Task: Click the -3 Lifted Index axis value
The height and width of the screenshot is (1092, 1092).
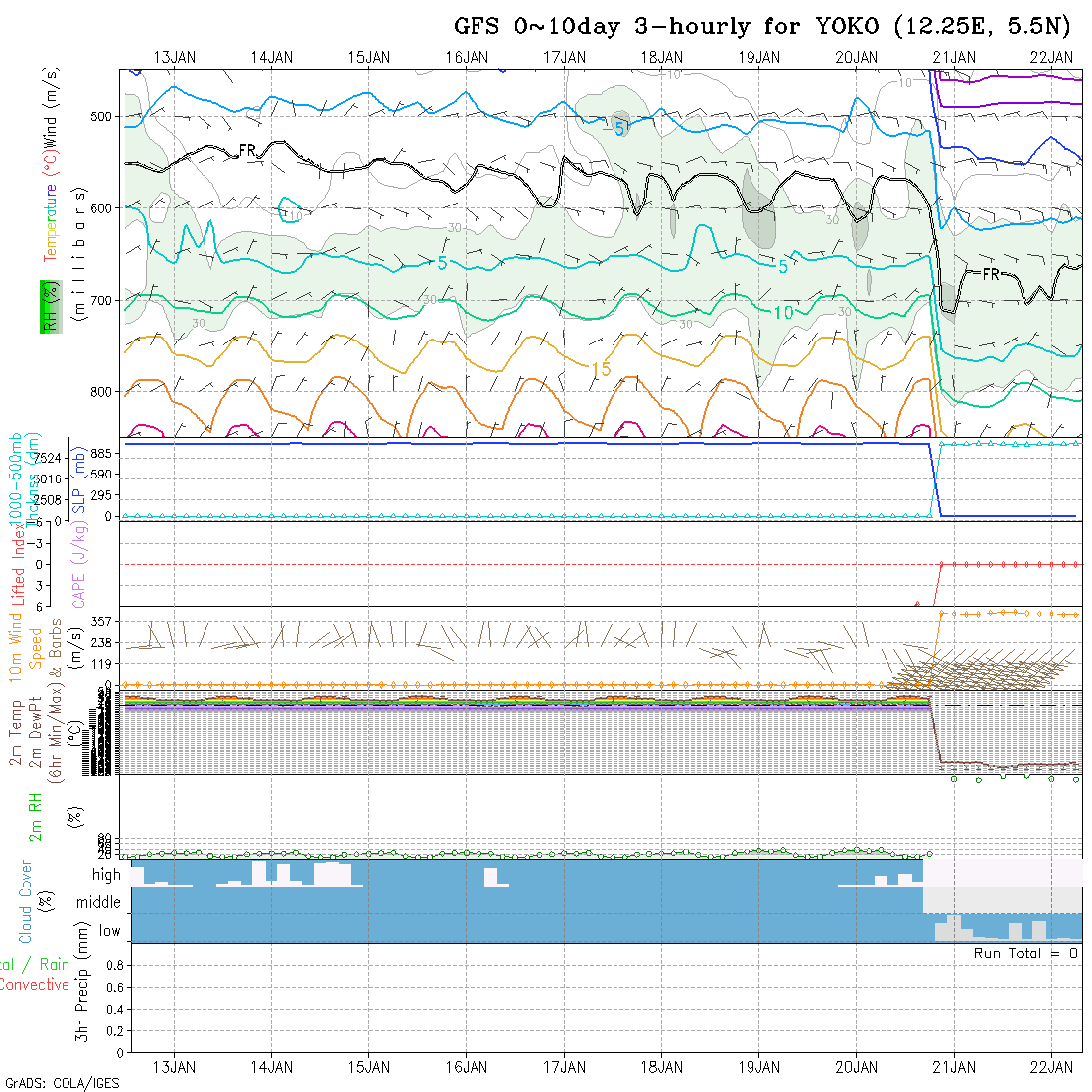Action: point(37,543)
